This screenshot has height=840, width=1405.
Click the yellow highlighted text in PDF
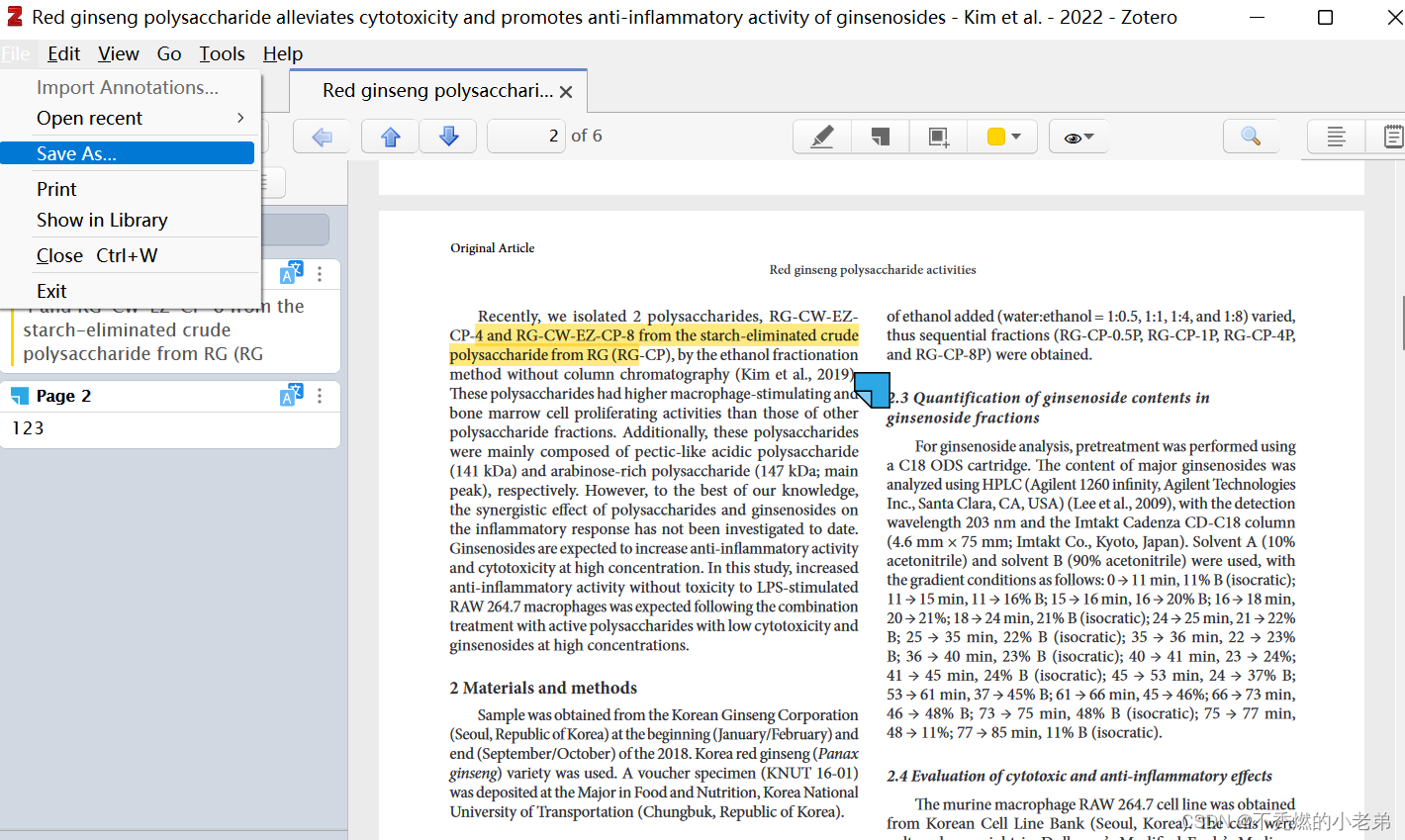click(654, 345)
